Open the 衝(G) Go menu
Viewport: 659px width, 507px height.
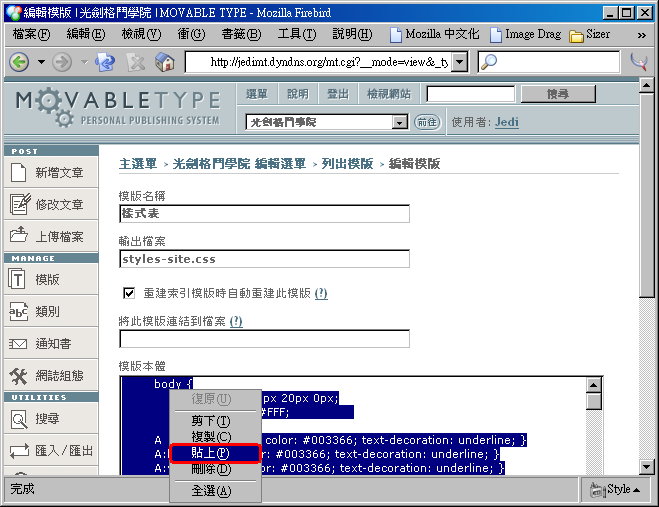pos(191,34)
